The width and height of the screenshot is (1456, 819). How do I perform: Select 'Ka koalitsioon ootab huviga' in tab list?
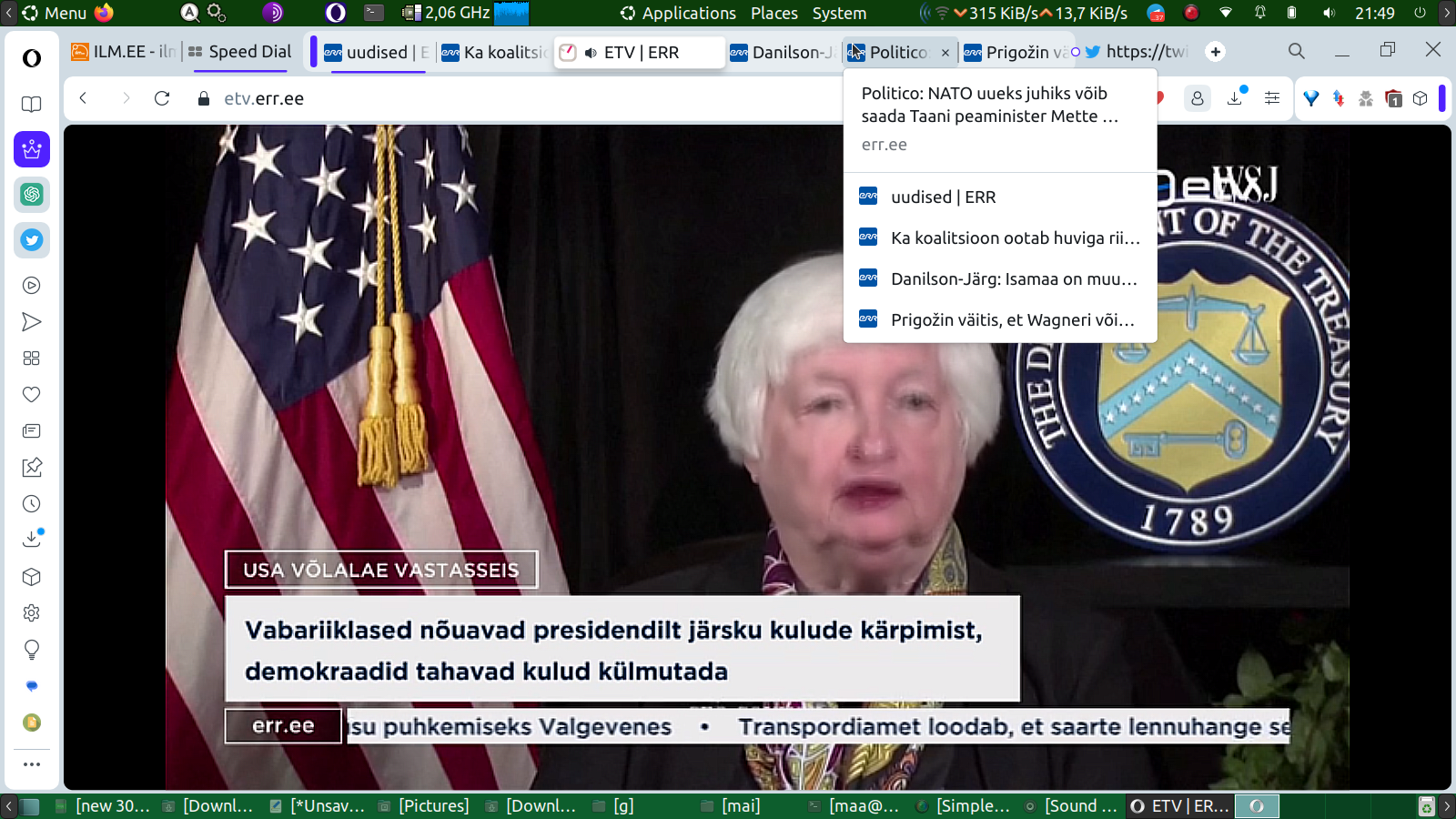(1000, 238)
